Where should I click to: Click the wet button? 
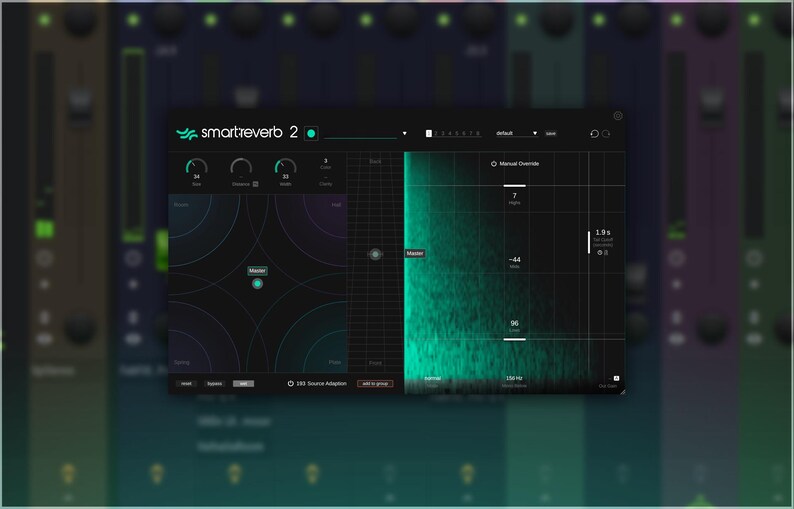[244, 383]
